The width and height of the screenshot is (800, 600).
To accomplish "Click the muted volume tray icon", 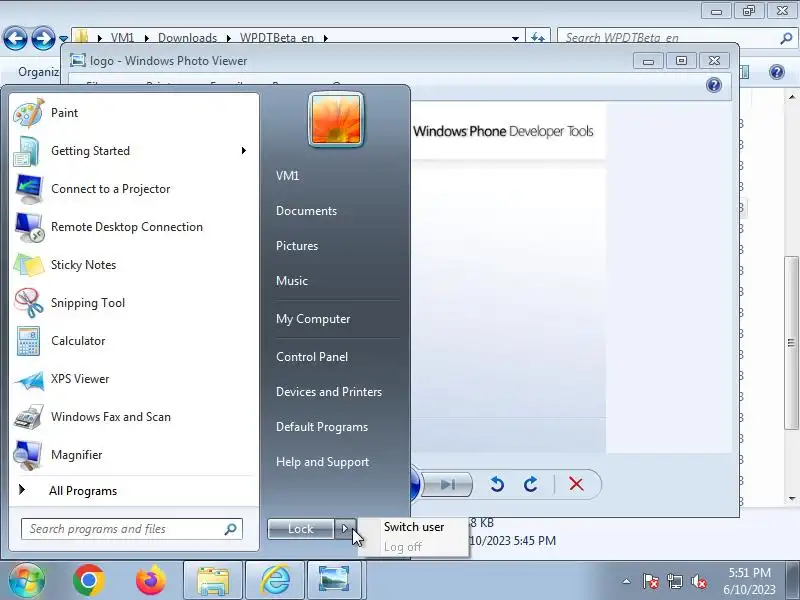I will (x=698, y=581).
